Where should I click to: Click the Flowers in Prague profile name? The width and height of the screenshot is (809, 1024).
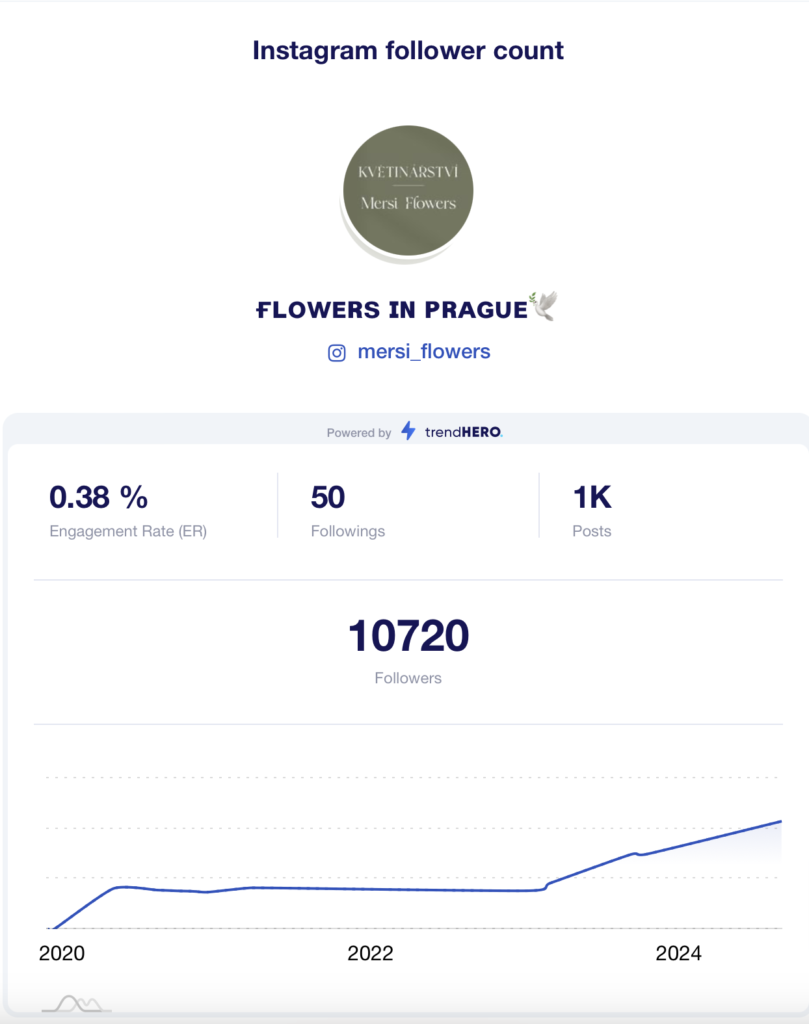391,310
